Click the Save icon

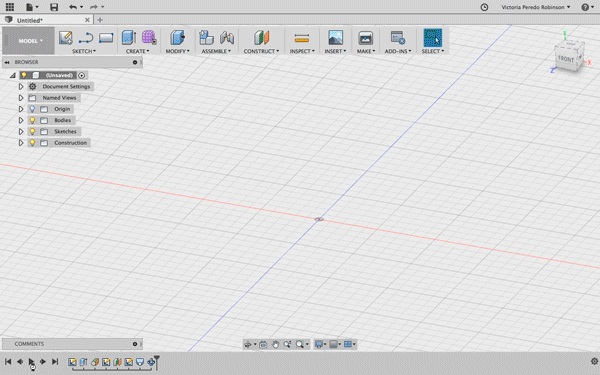(x=54, y=7)
